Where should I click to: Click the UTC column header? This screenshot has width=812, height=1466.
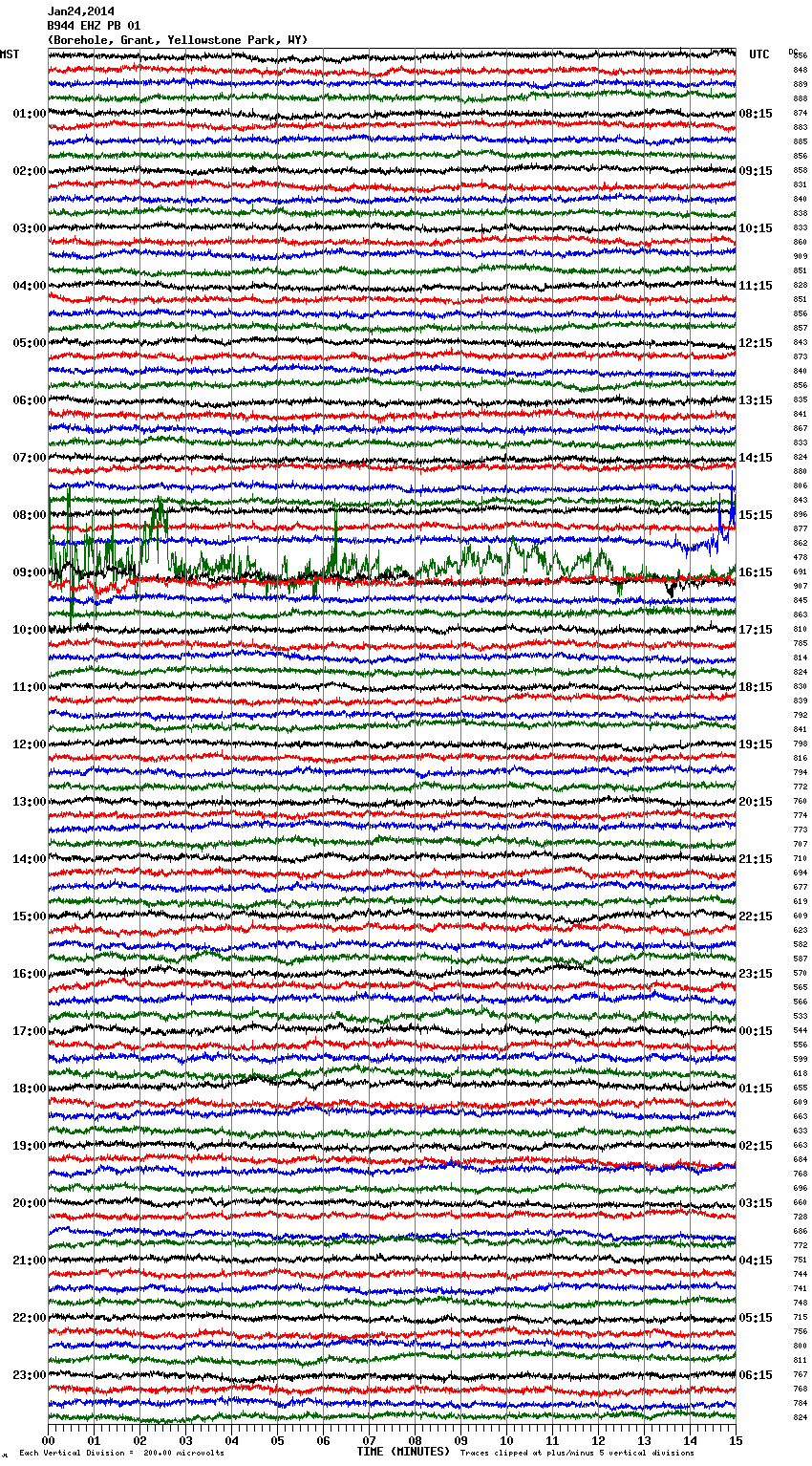[x=759, y=54]
